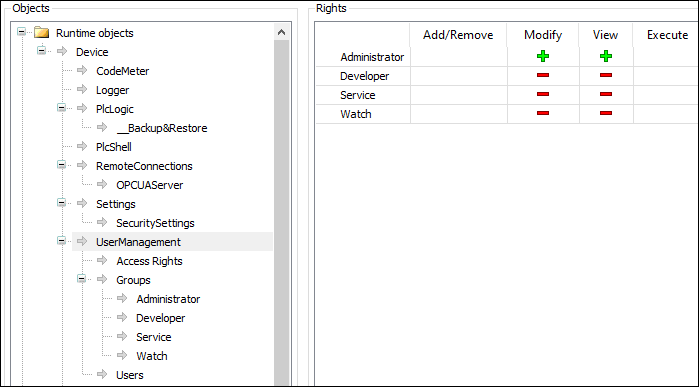Select the Add/Remove column header

[458, 35]
